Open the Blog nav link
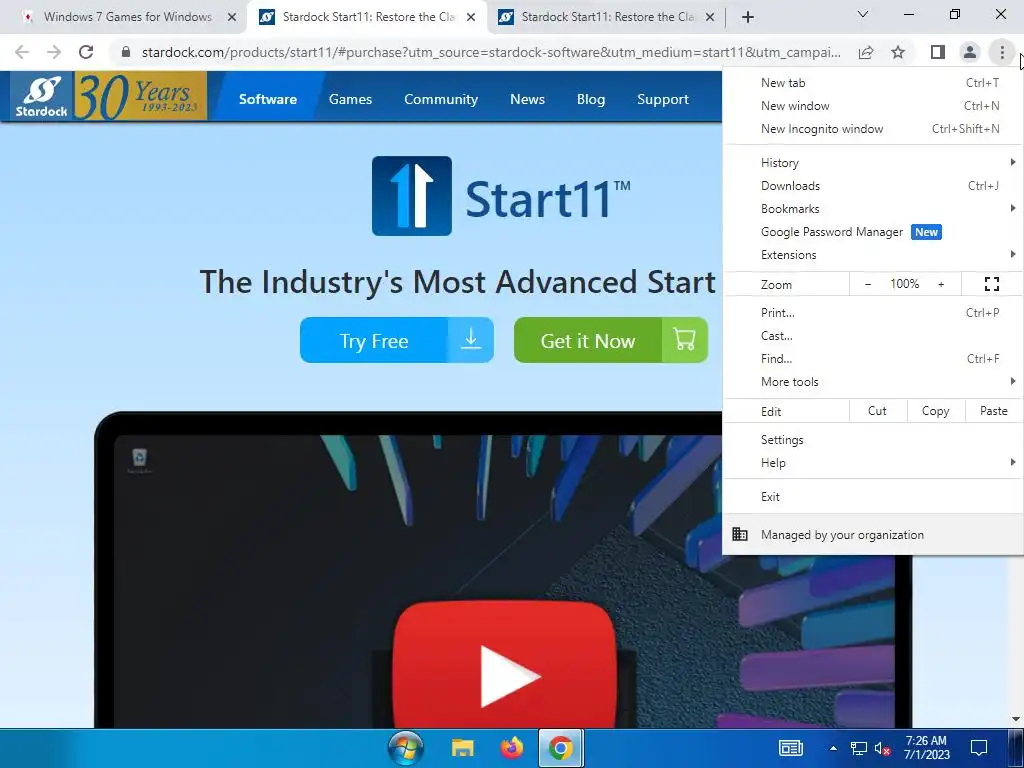The image size is (1024, 768). [x=591, y=99]
